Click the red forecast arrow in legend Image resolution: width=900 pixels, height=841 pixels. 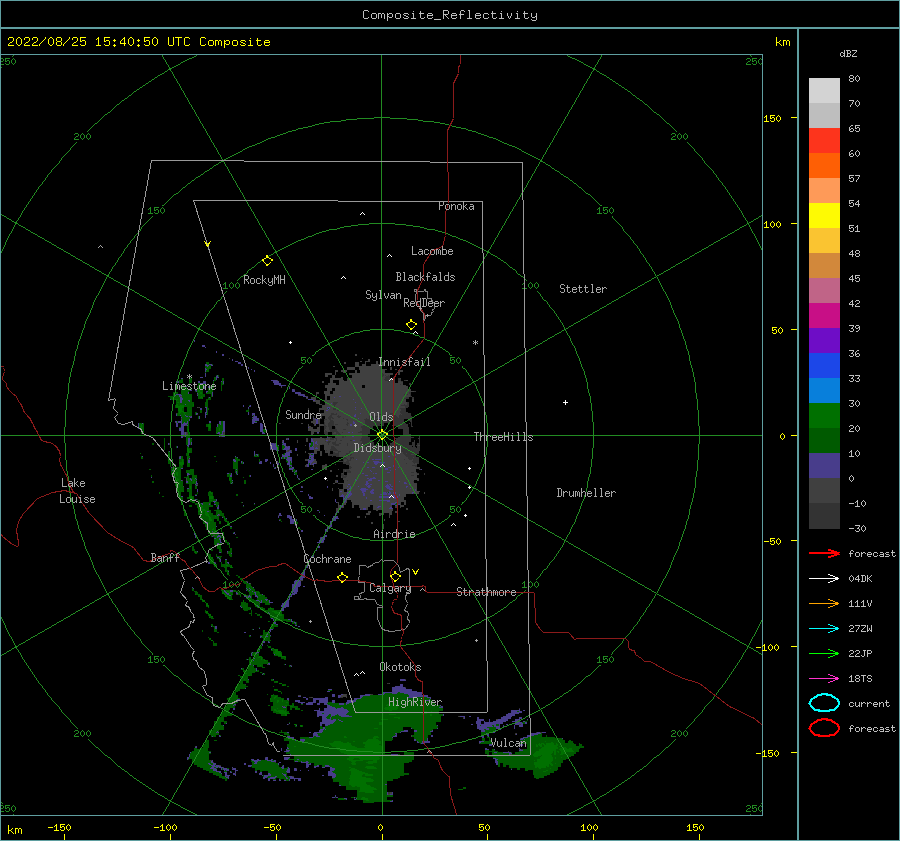[x=824, y=553]
